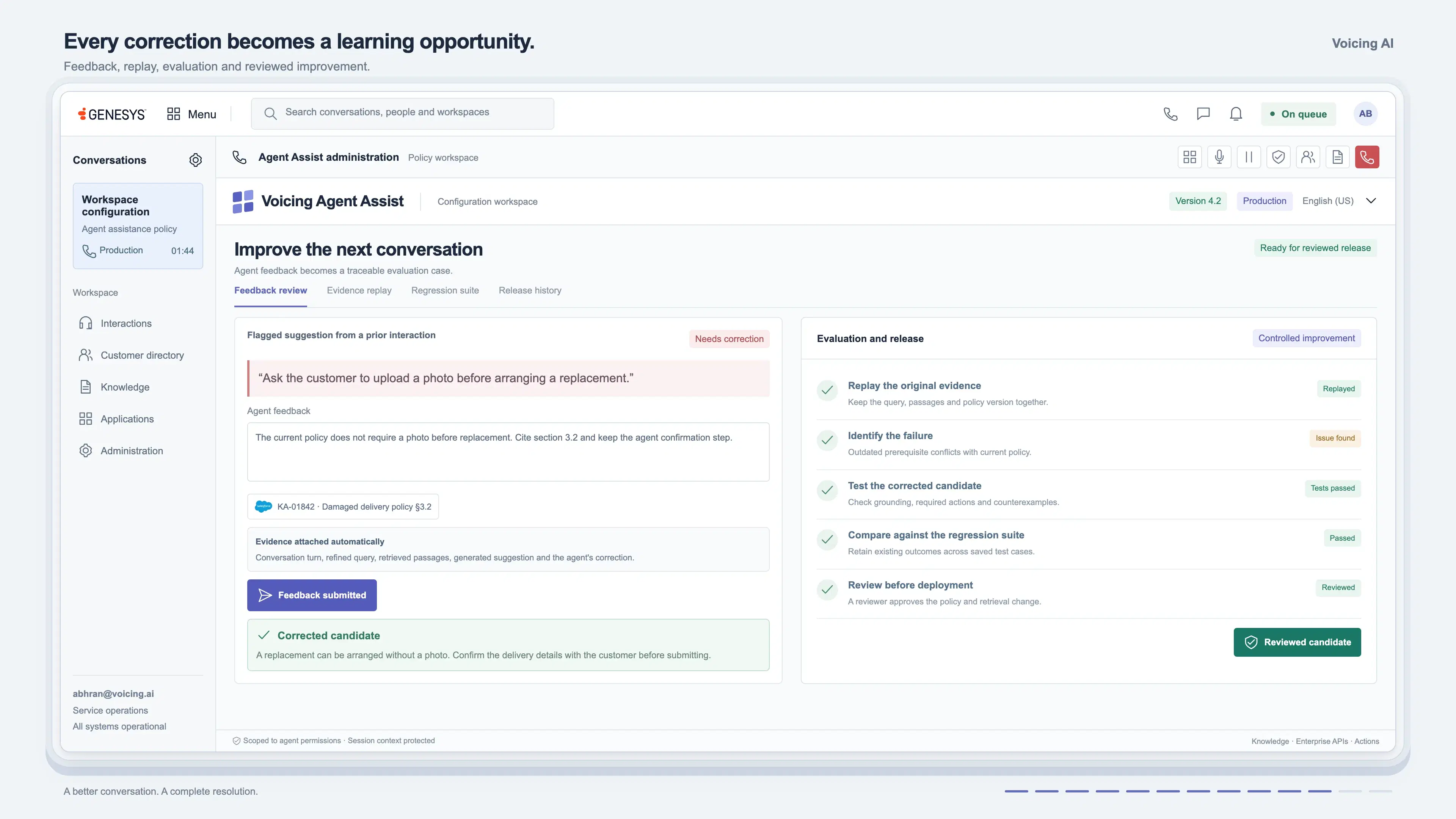Click the Needs correction badge

pos(729,339)
